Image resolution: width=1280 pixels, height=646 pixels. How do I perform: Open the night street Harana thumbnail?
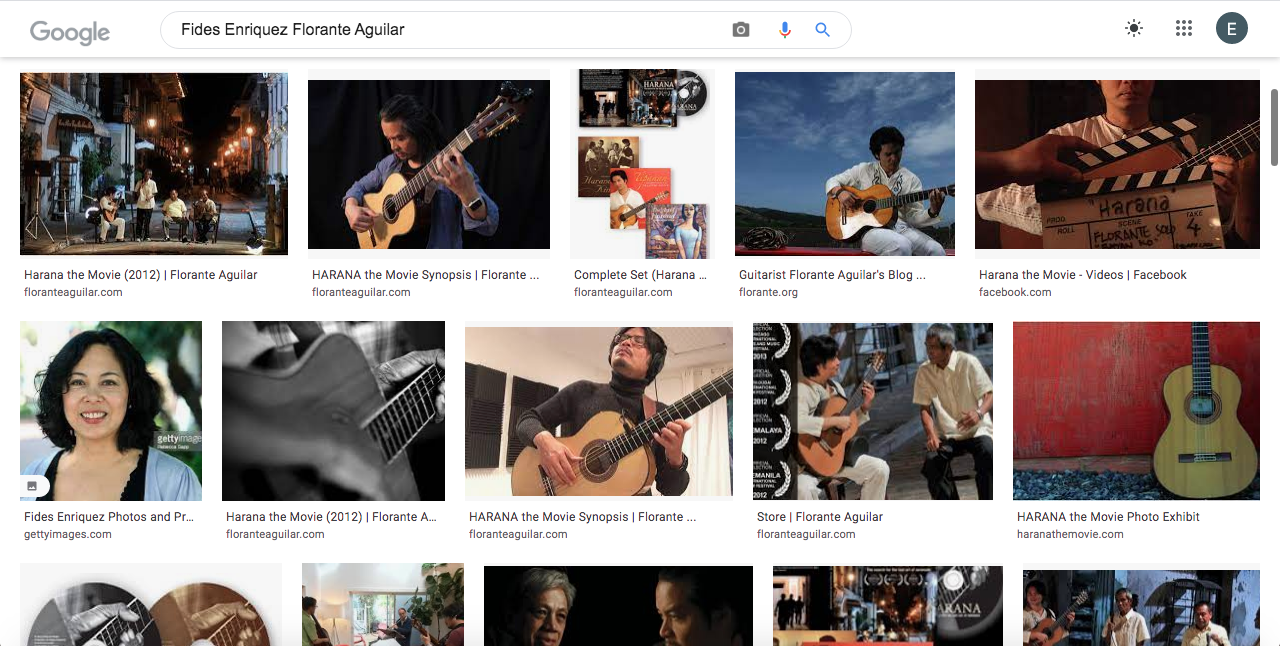[x=154, y=164]
